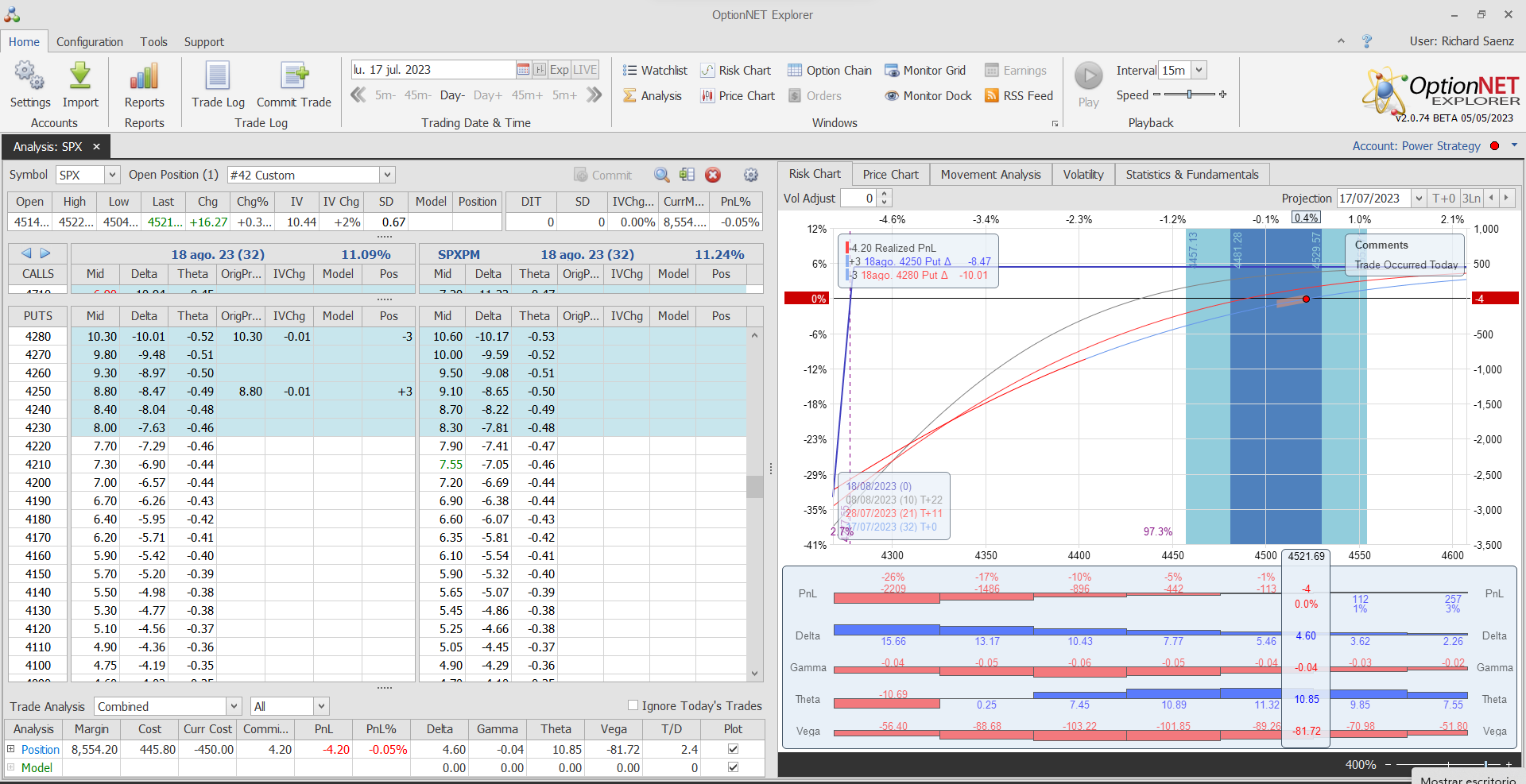The image size is (1526, 784).
Task: Click the red delete position icon
Action: pyautogui.click(x=713, y=175)
